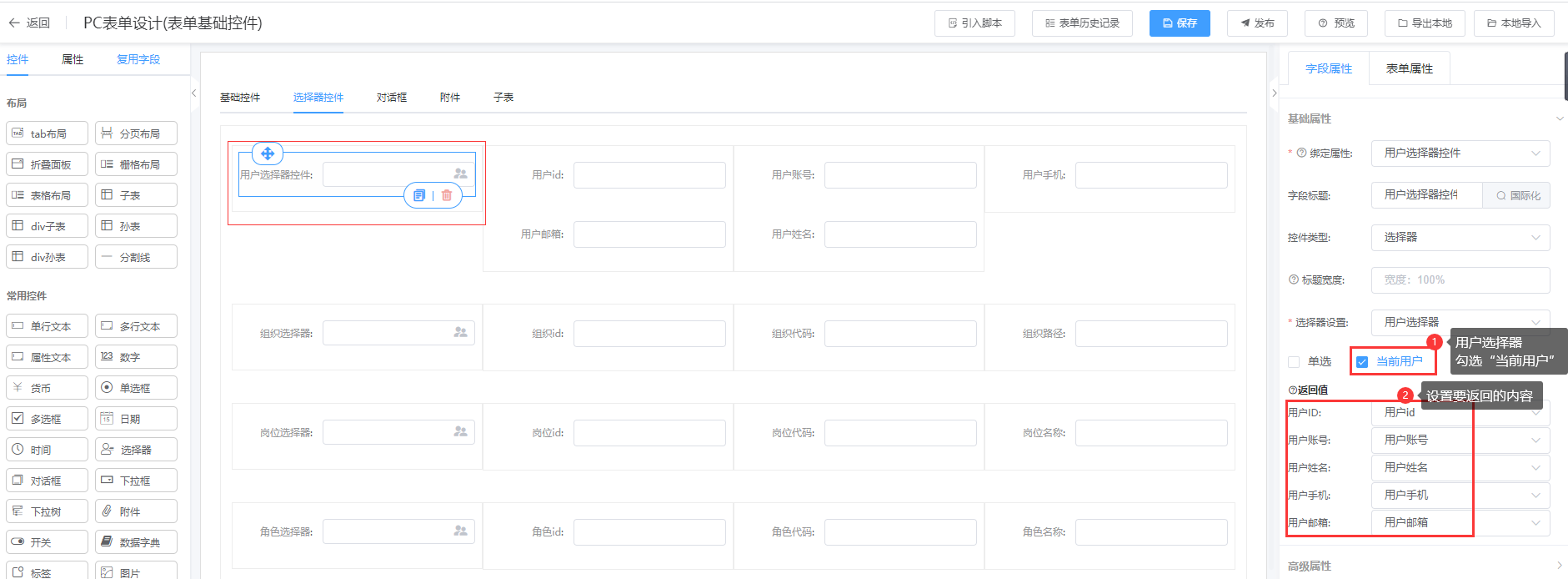The image size is (1568, 579).
Task: Click the 国际化 button beside field title
Action: click(x=1517, y=195)
